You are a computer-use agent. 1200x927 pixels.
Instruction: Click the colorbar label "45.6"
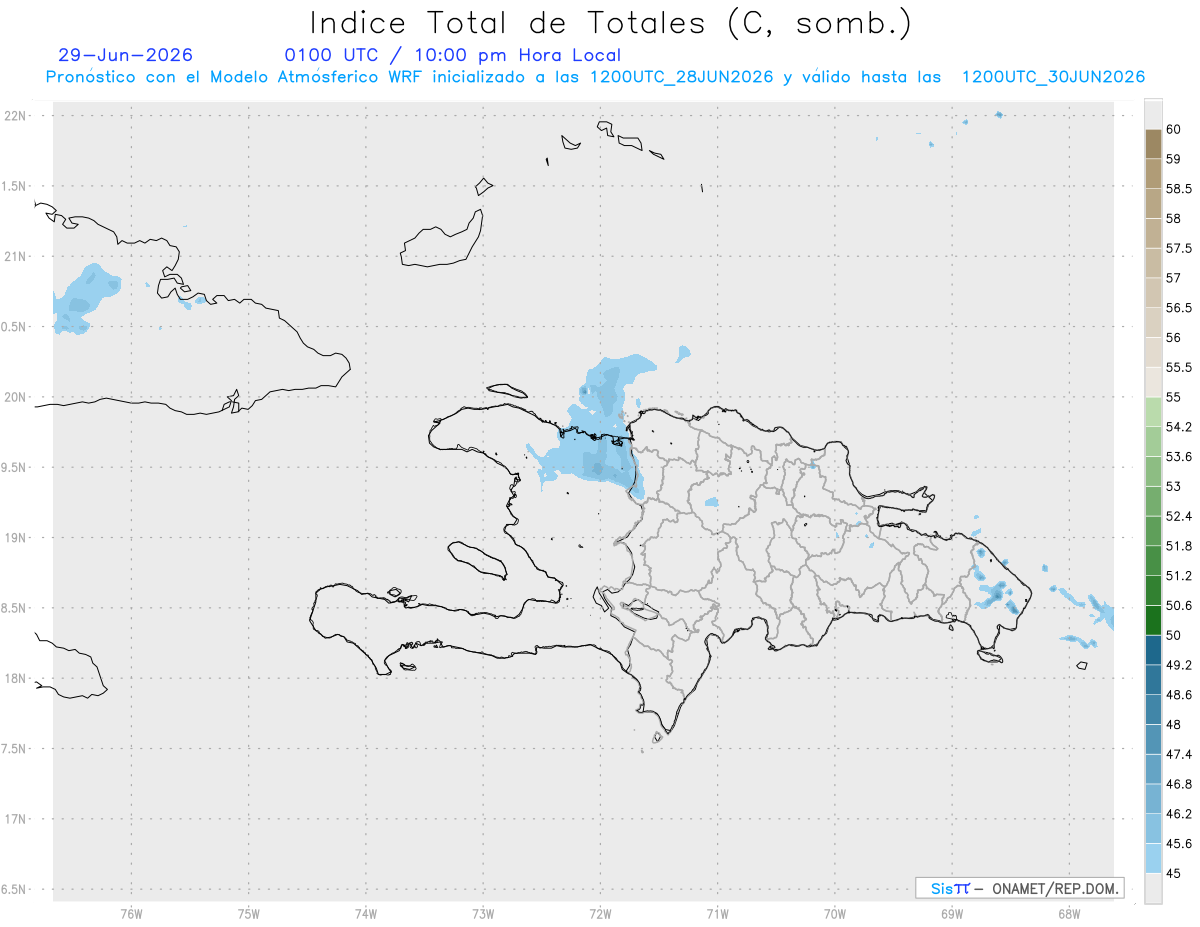click(x=1179, y=843)
